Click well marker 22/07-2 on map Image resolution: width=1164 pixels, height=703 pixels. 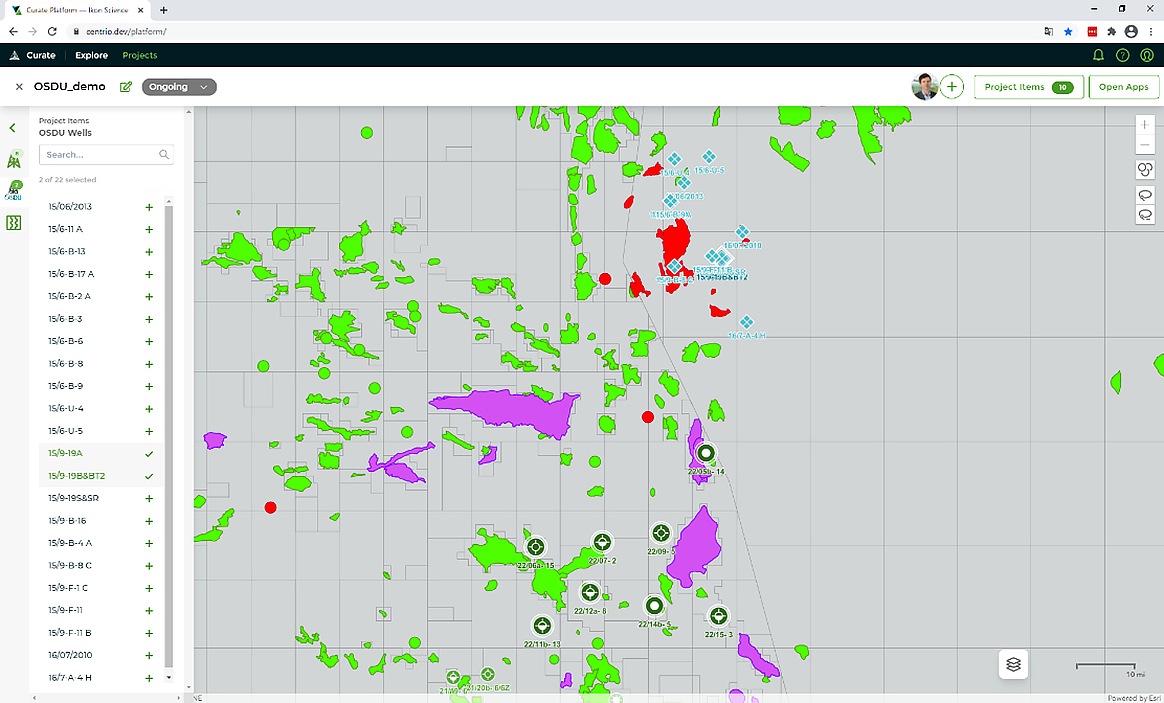point(602,542)
